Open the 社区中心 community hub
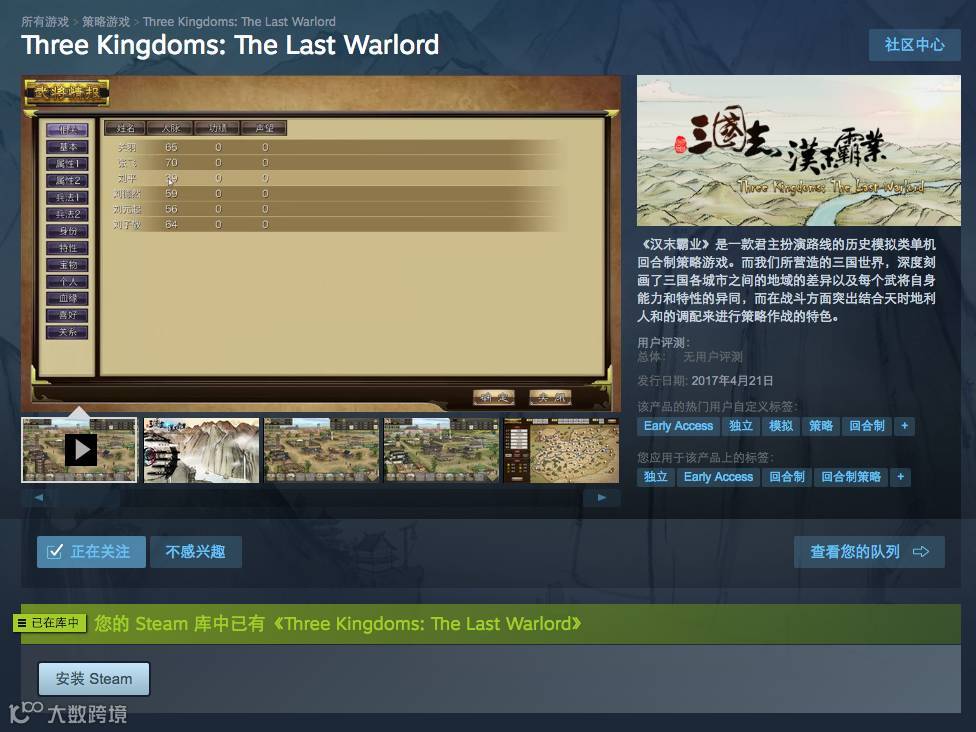Image resolution: width=976 pixels, height=732 pixels. point(914,45)
